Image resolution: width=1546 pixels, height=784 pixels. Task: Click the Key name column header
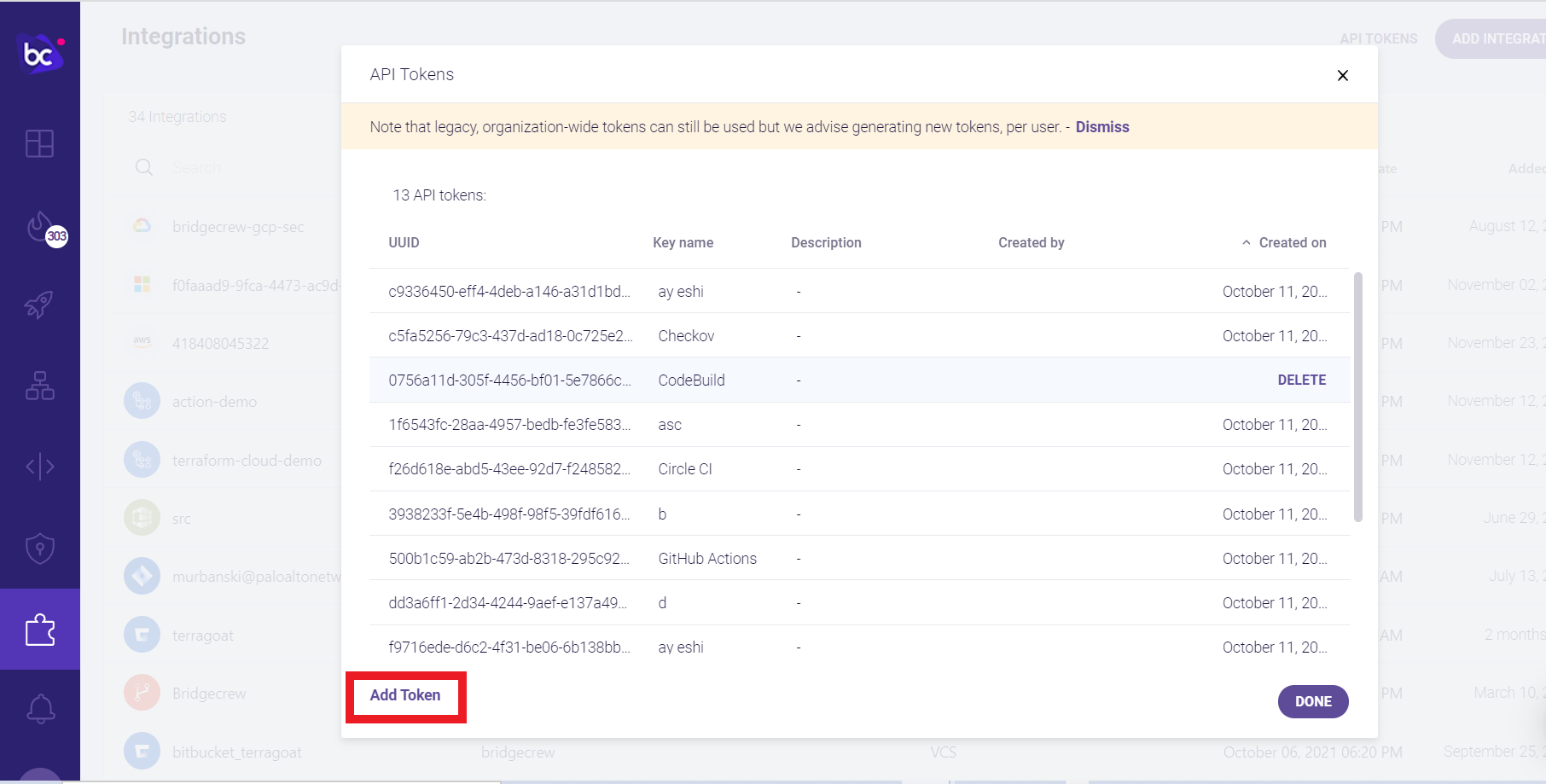pyautogui.click(x=683, y=242)
